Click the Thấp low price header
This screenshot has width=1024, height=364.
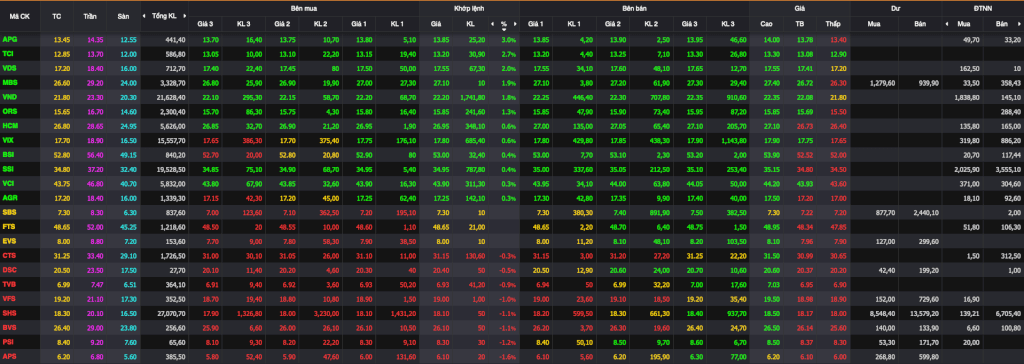click(832, 24)
